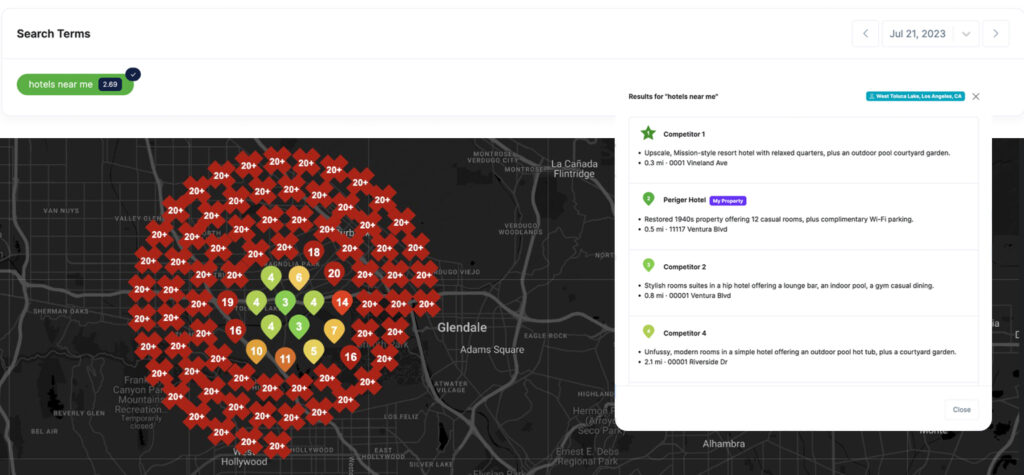Go to the next date with right arrow
This screenshot has height=475, width=1024.
tap(996, 34)
